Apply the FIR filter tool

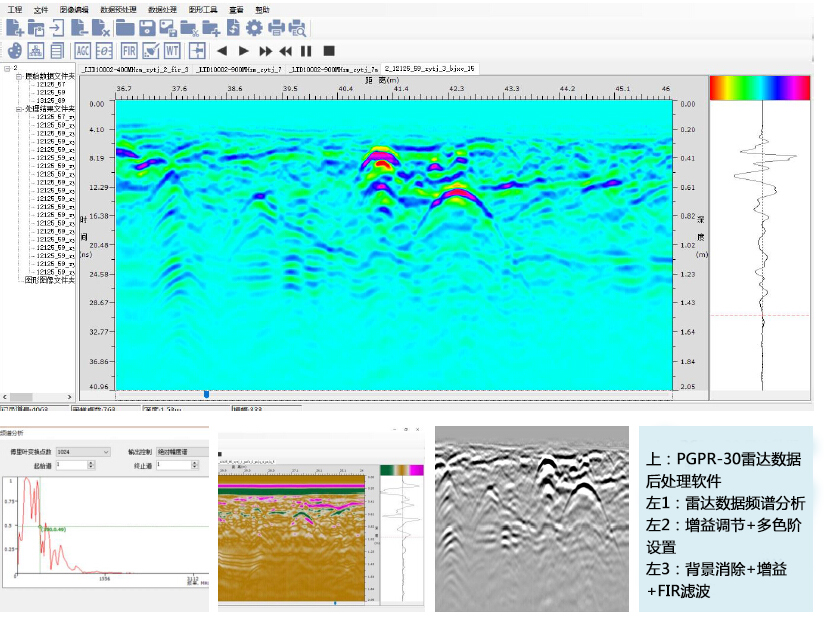click(x=129, y=49)
